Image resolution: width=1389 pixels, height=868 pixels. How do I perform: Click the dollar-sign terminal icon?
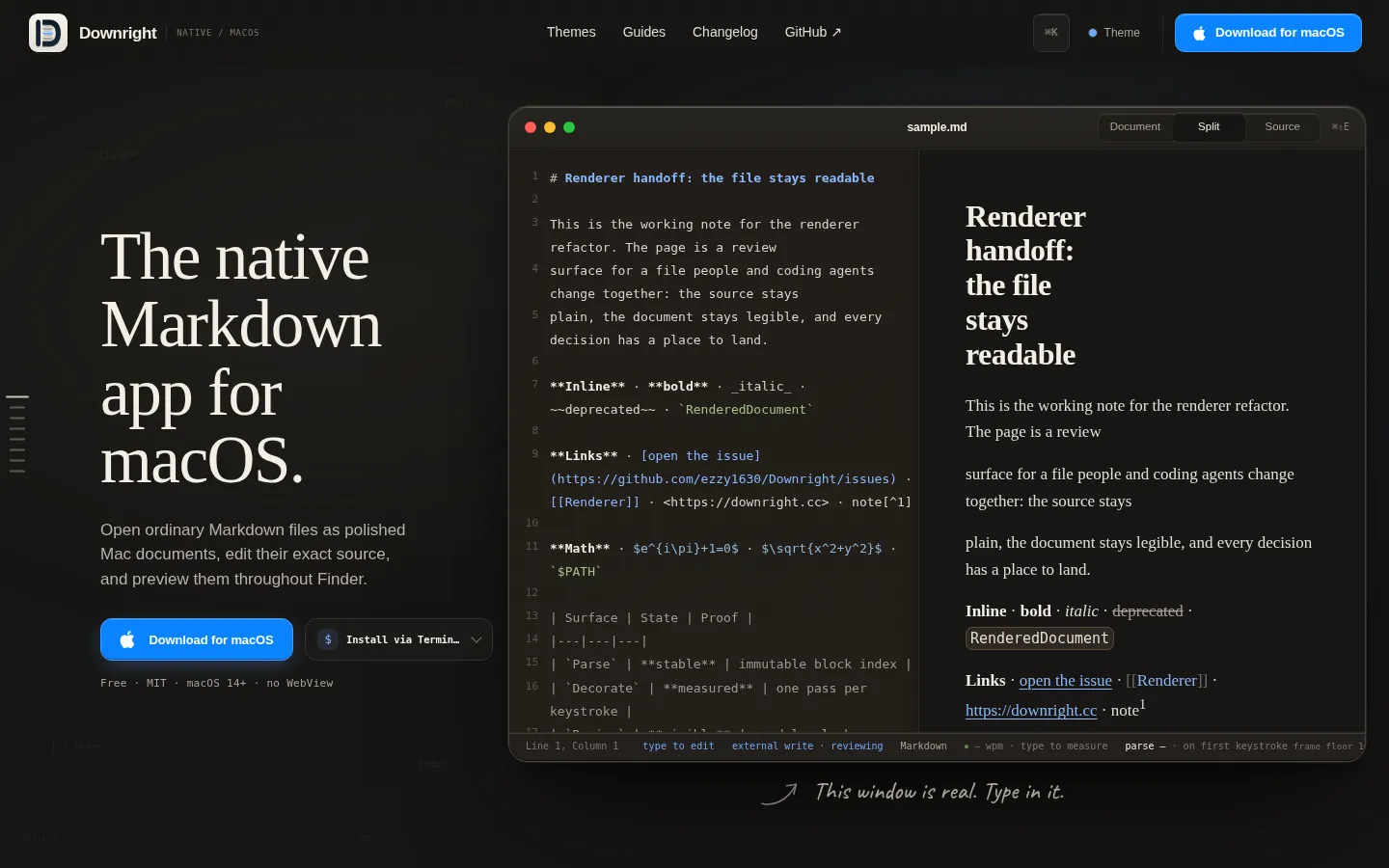click(x=328, y=639)
